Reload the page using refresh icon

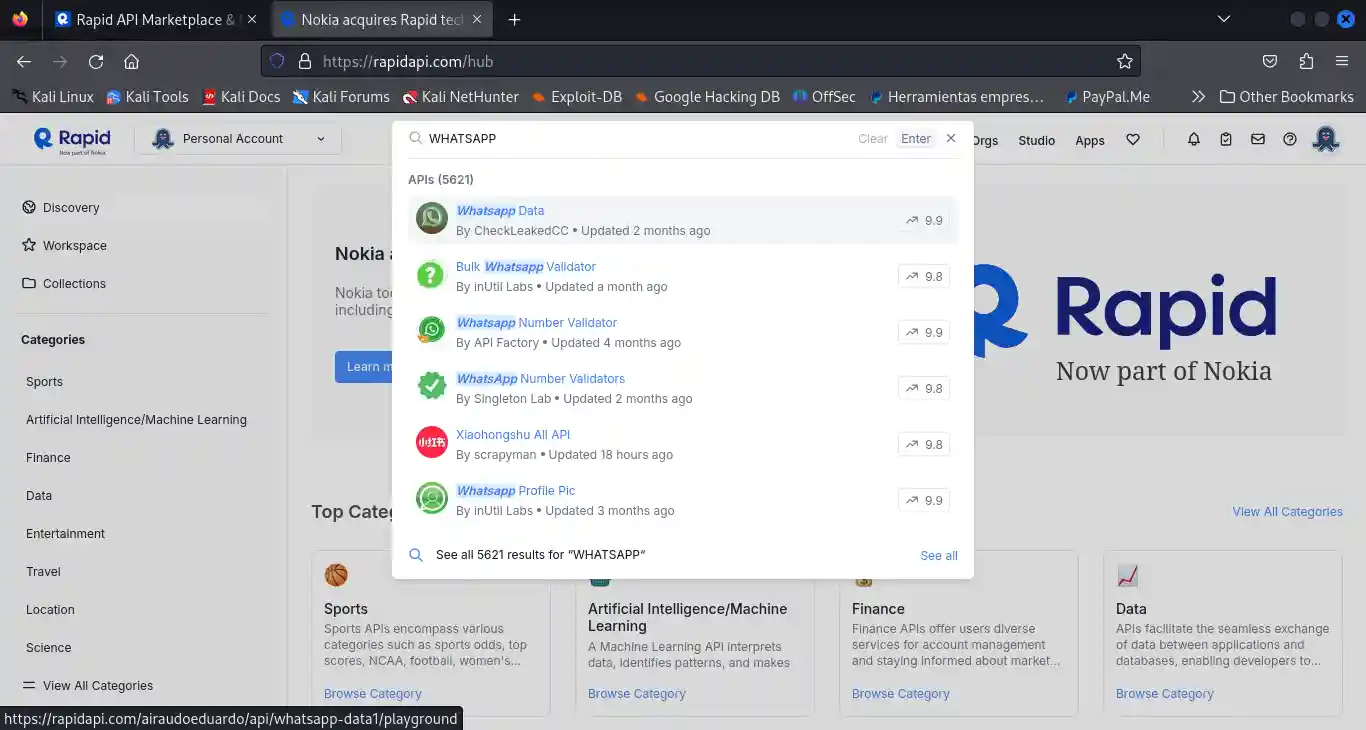[x=96, y=61]
